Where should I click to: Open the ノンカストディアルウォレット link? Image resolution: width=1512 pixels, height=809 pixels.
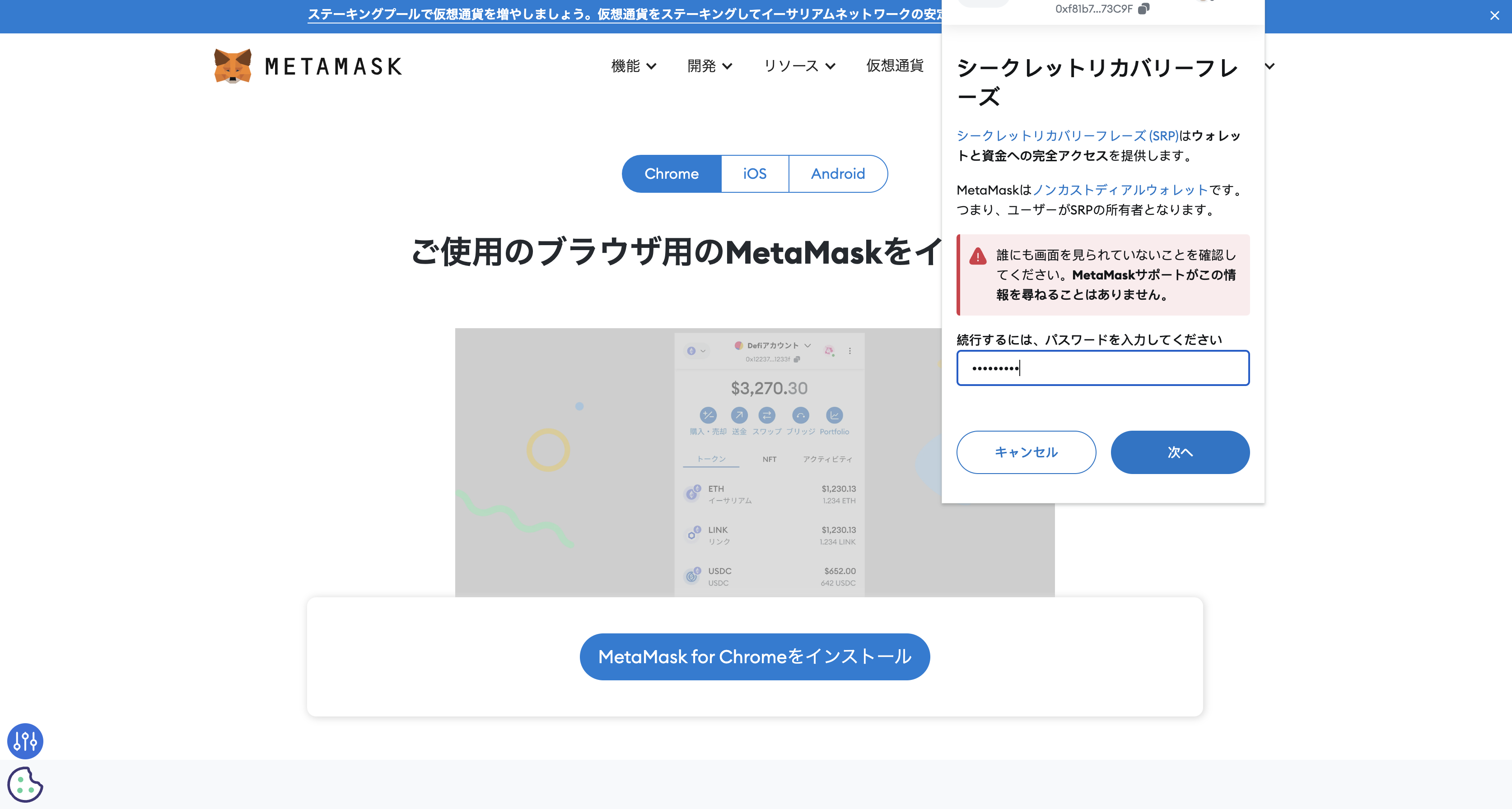pos(1120,190)
